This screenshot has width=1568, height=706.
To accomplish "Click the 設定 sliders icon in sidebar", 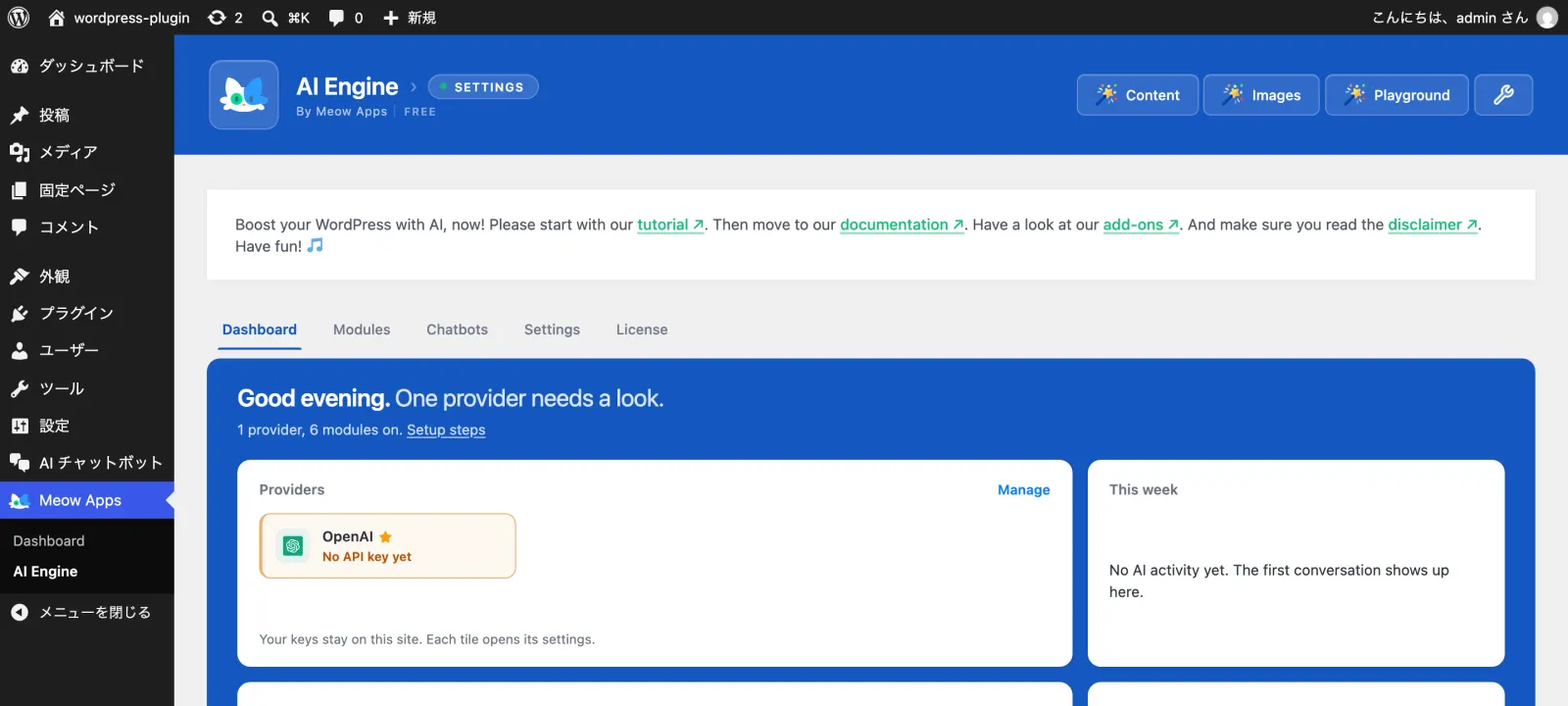I will coord(19,426).
